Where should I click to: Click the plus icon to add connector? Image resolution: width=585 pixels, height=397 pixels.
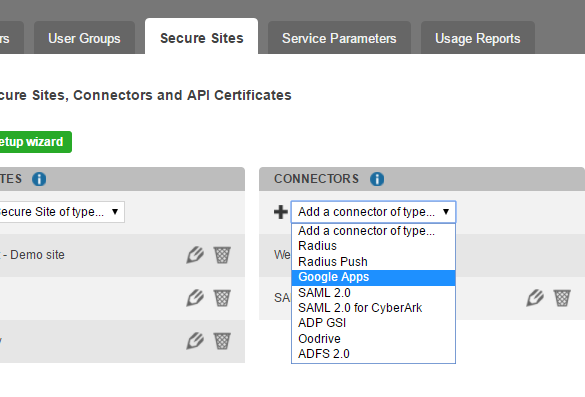point(281,212)
